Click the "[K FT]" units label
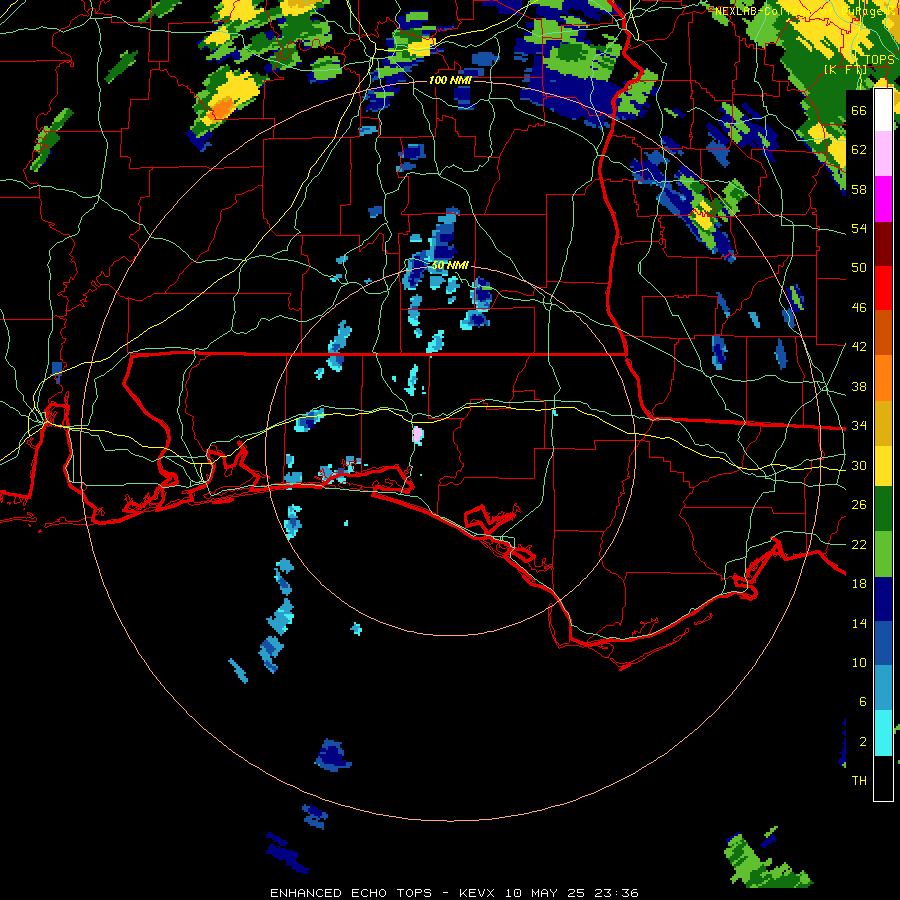Screen dimensions: 900x900 [x=845, y=69]
